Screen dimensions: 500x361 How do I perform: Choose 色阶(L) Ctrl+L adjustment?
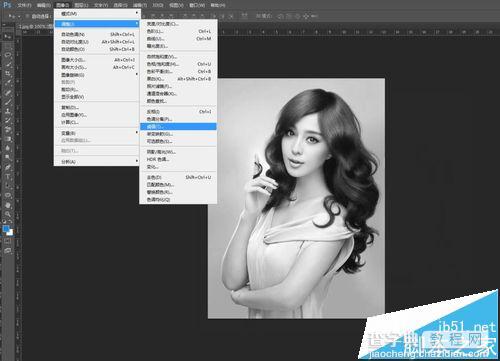tap(178, 31)
